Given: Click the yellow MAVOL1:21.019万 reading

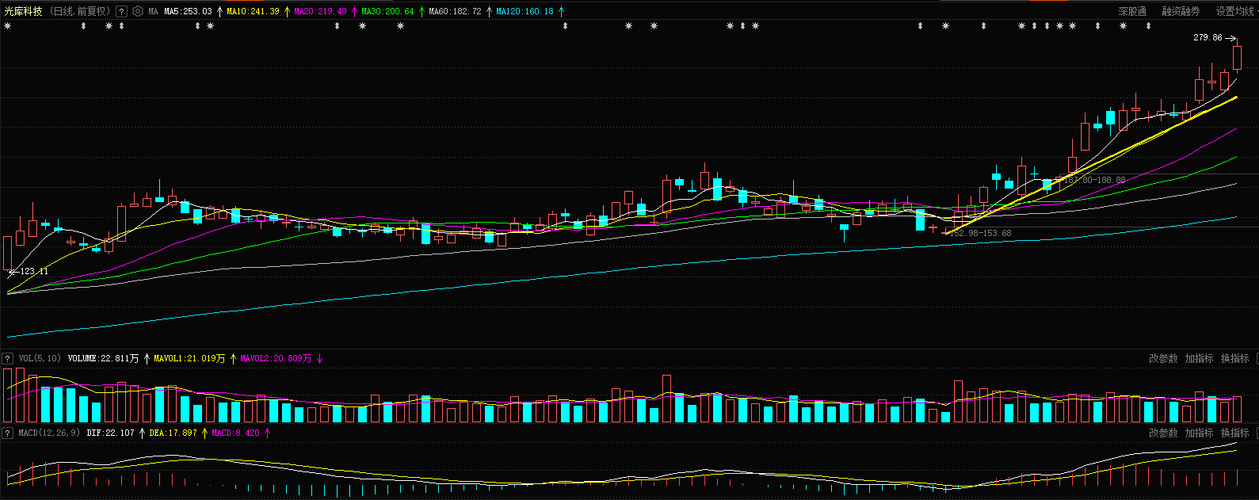Looking at the screenshot, I should point(190,358).
